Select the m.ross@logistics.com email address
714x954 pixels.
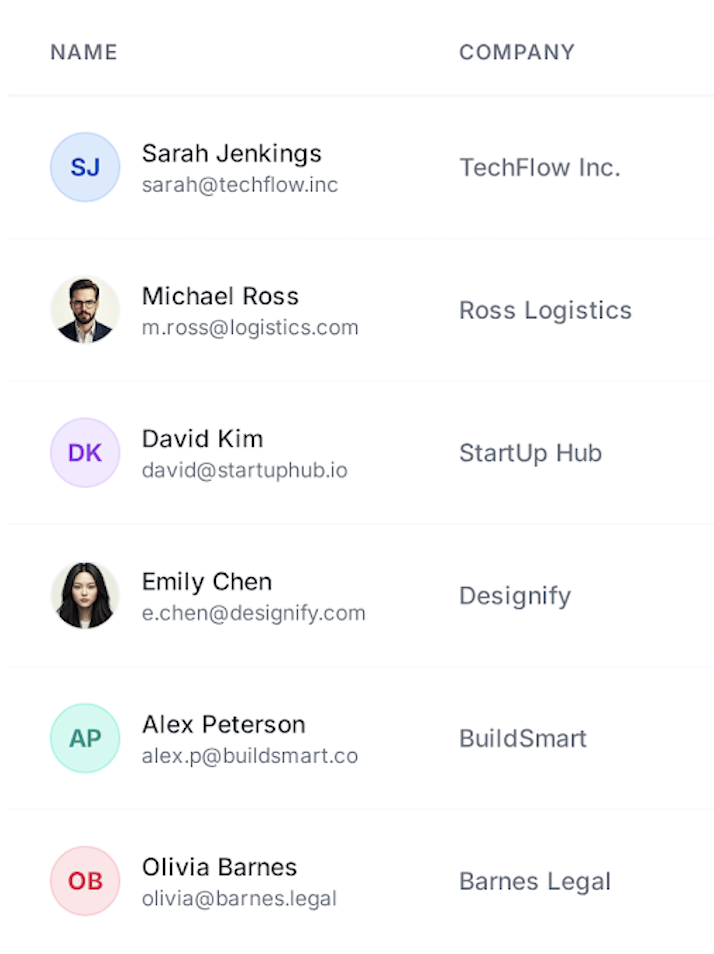click(250, 328)
